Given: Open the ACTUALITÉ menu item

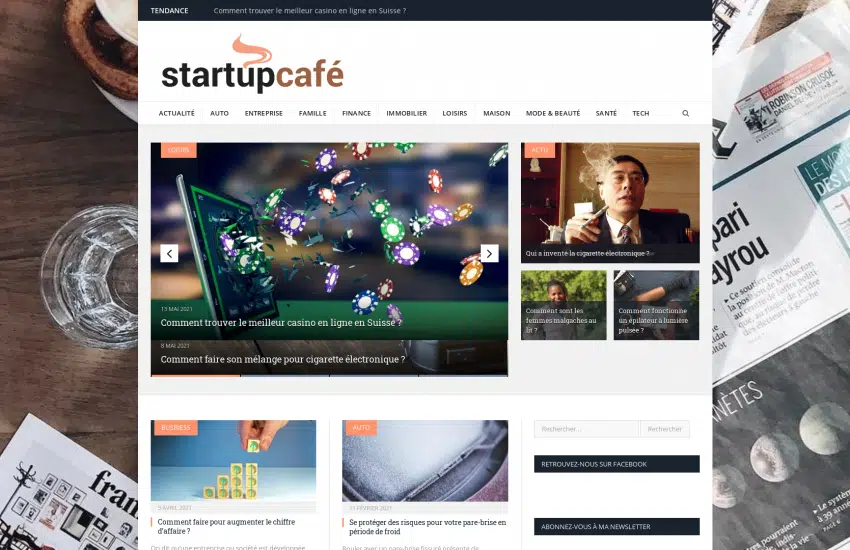Looking at the screenshot, I should 177,113.
